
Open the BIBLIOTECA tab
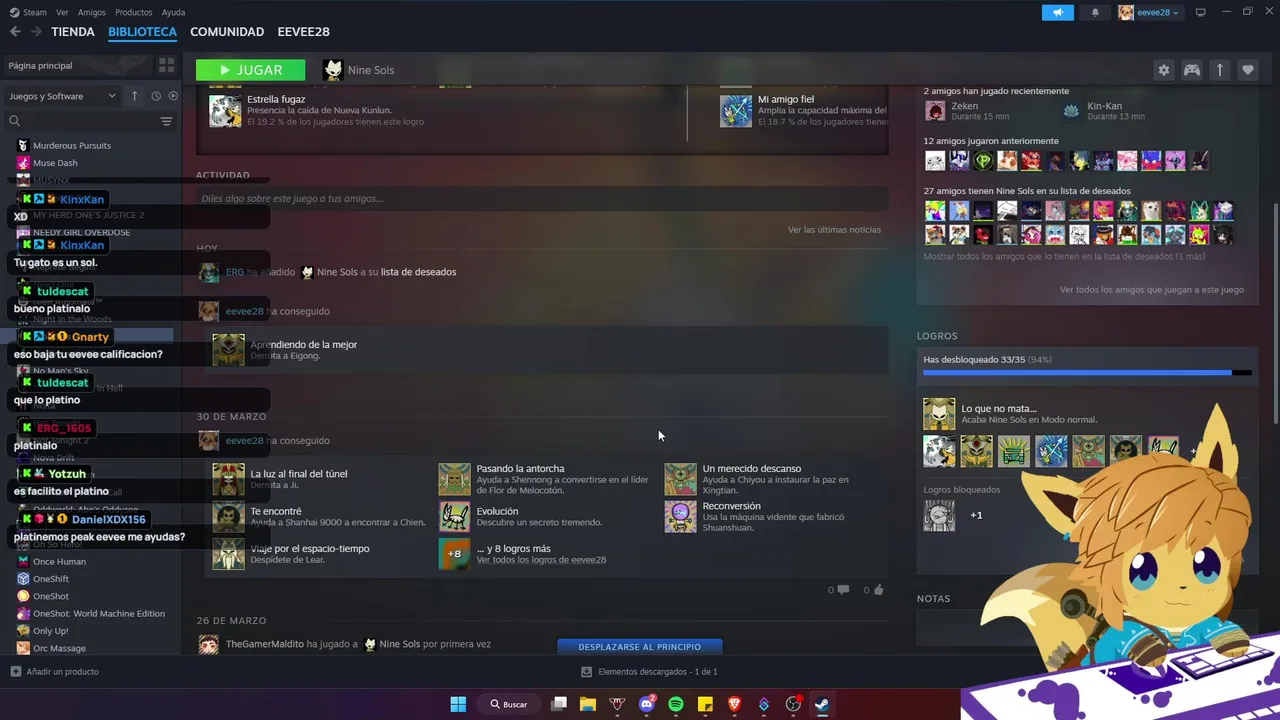tap(142, 32)
